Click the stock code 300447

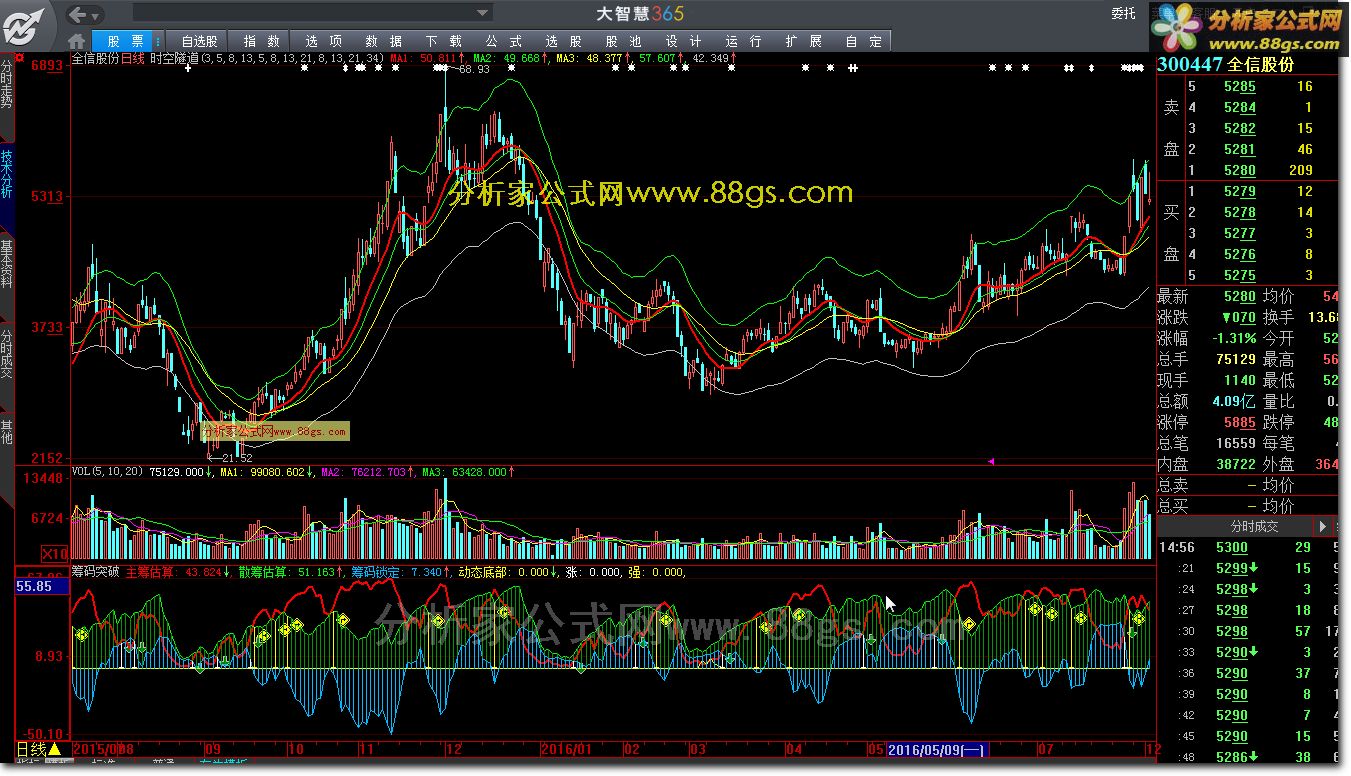1189,64
